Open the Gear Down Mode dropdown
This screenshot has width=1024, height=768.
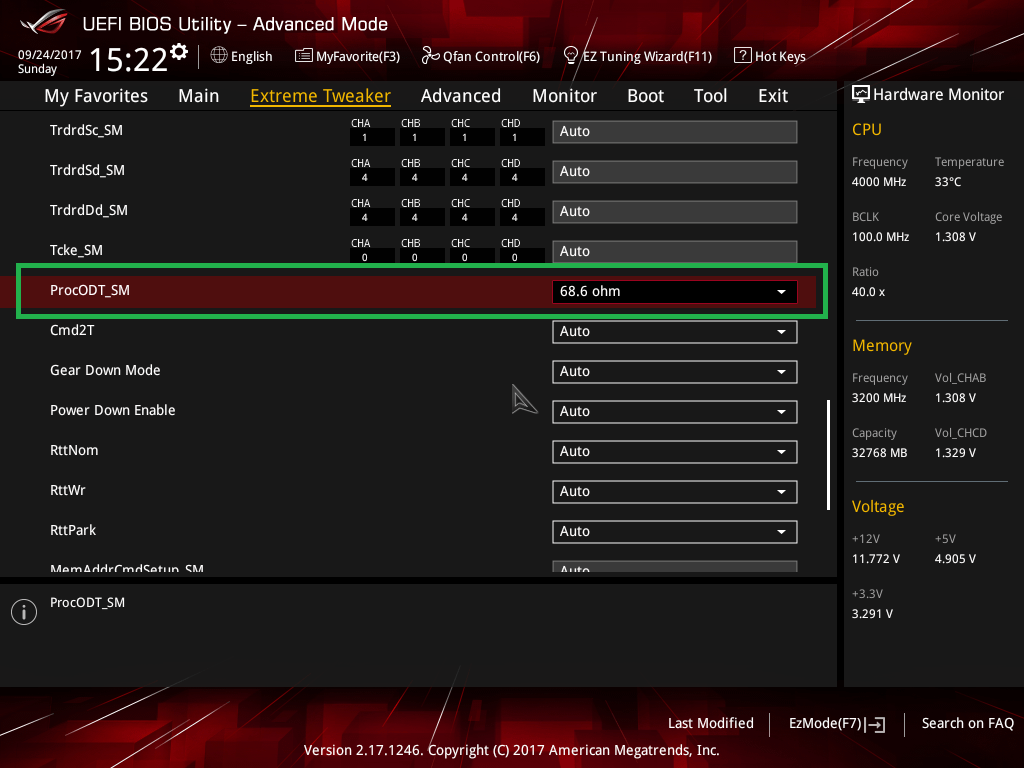tap(675, 372)
